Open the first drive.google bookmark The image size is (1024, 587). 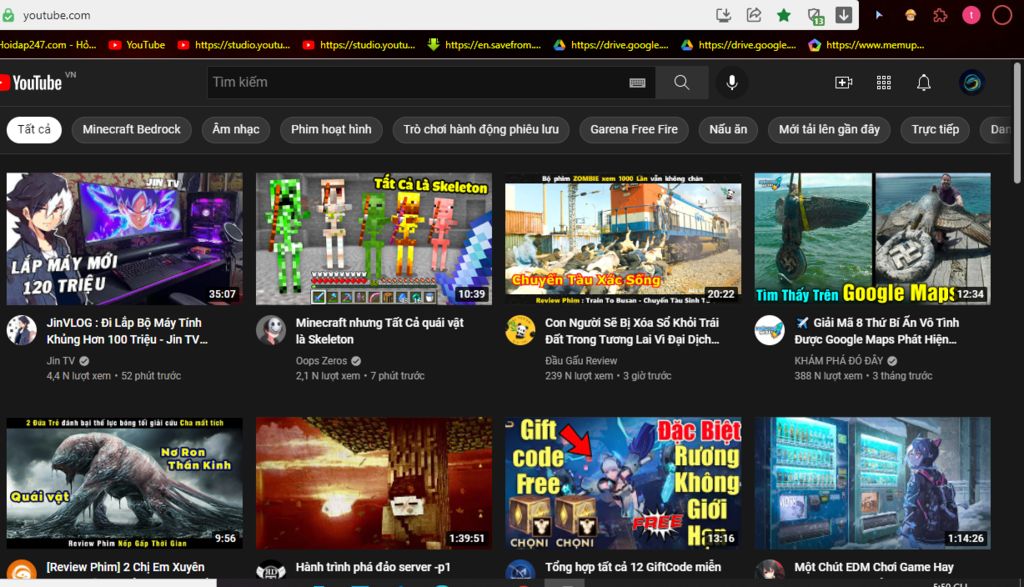point(611,45)
